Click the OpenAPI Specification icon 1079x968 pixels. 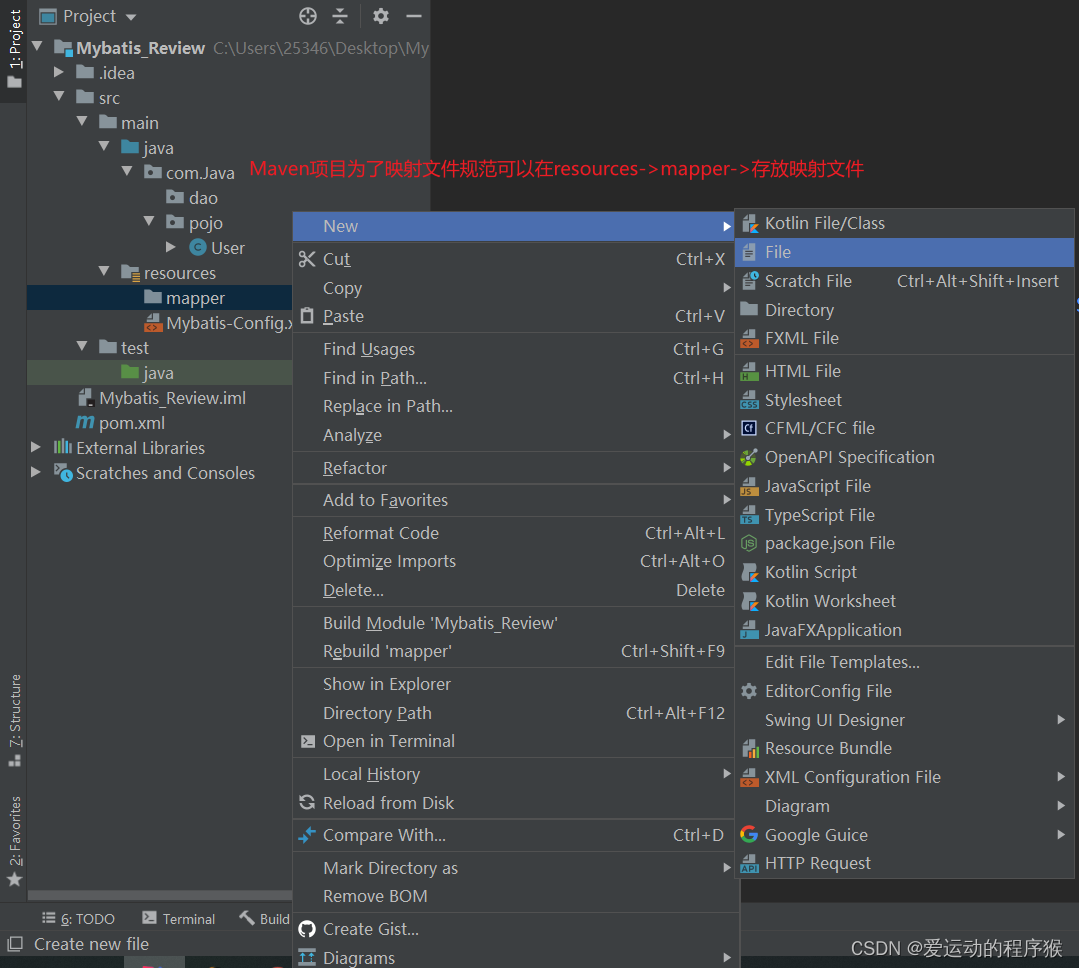pos(749,457)
